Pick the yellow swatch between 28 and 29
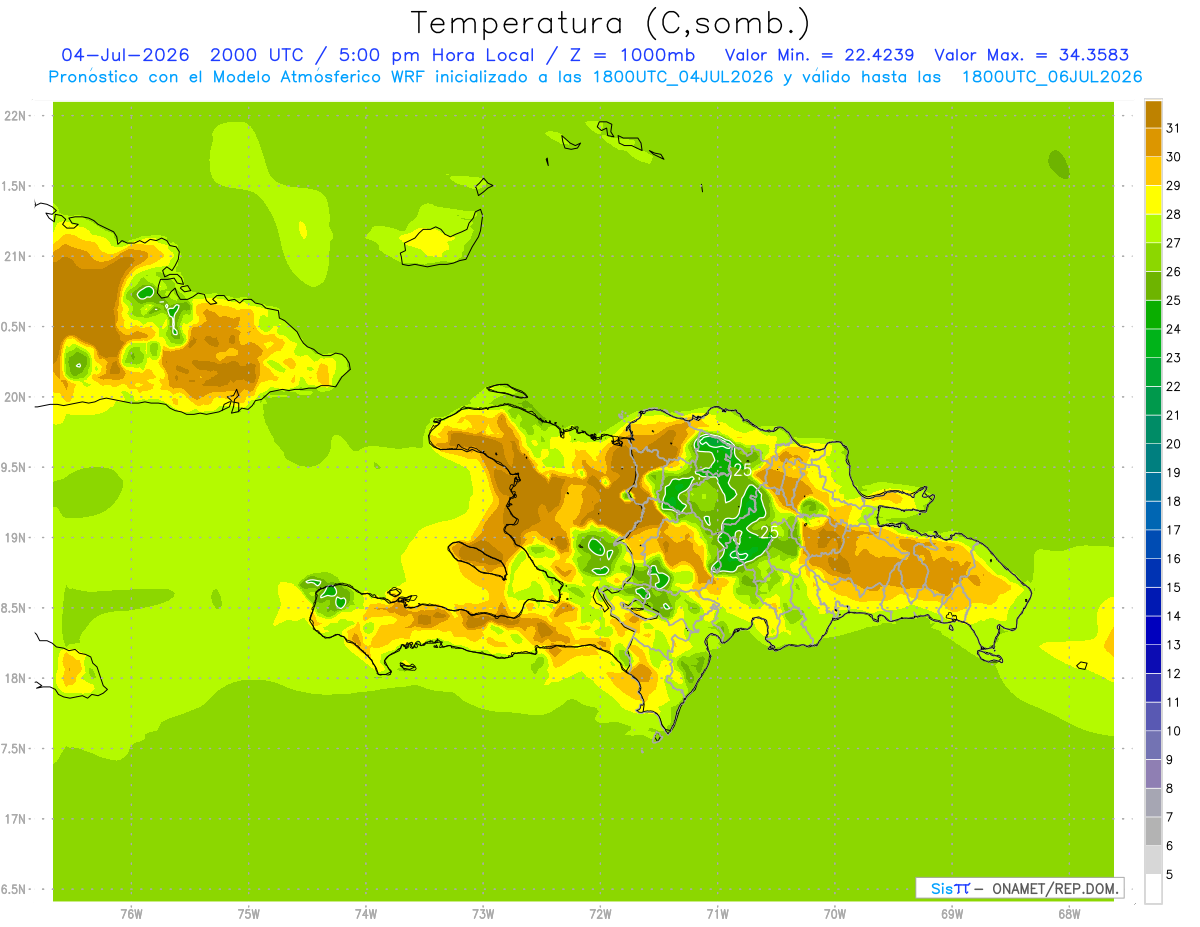 coord(1153,200)
